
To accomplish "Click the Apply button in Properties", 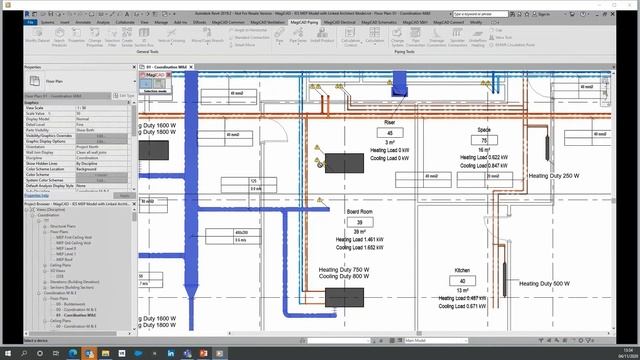I will 124,196.
